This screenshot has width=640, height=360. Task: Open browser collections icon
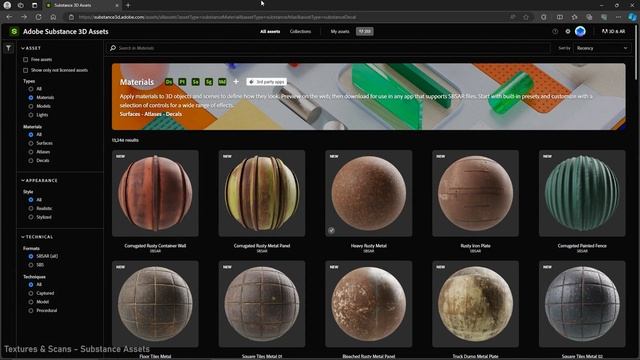[x=589, y=17]
